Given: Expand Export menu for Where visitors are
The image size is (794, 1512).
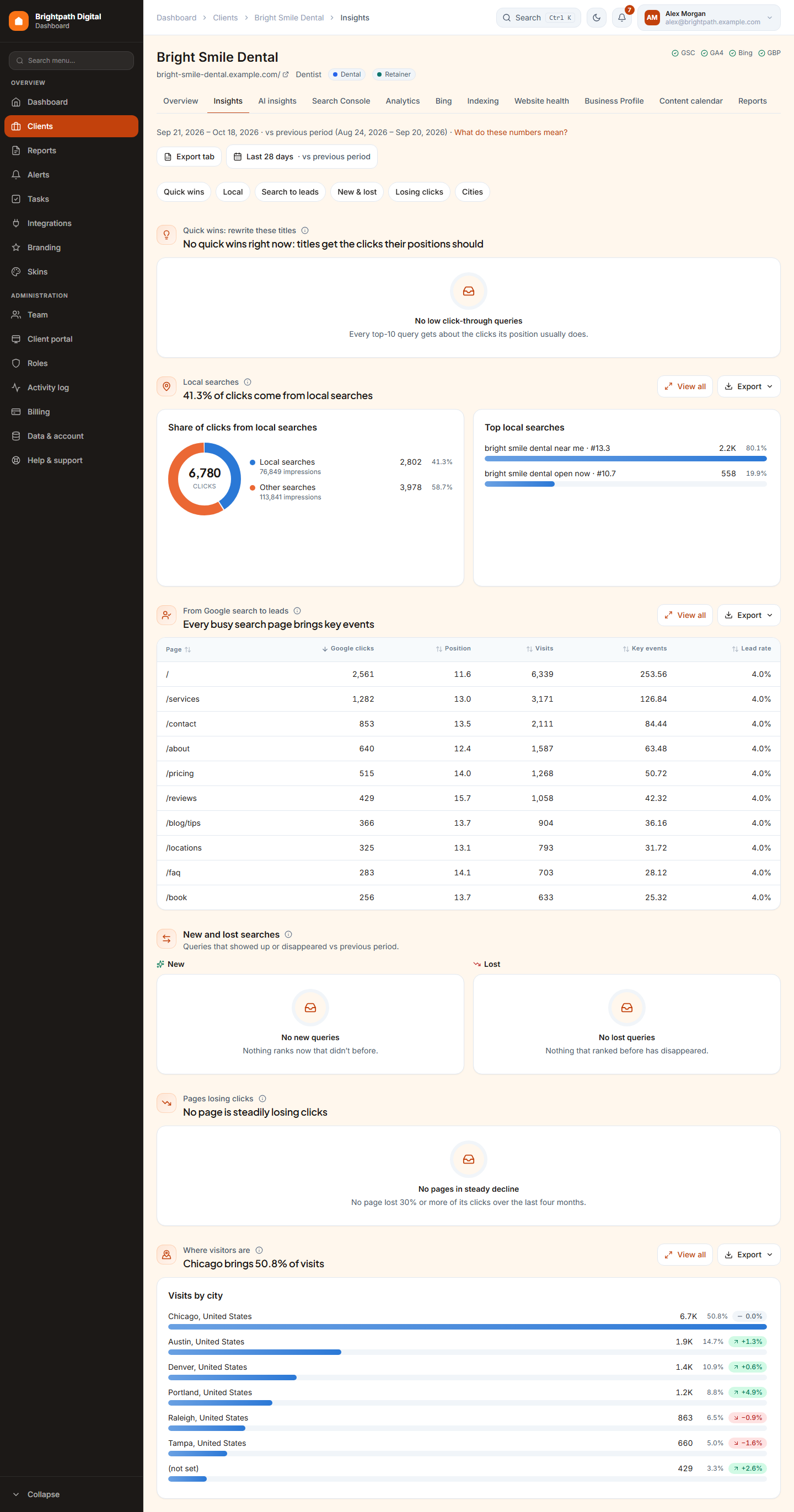Looking at the screenshot, I should [x=749, y=1255].
